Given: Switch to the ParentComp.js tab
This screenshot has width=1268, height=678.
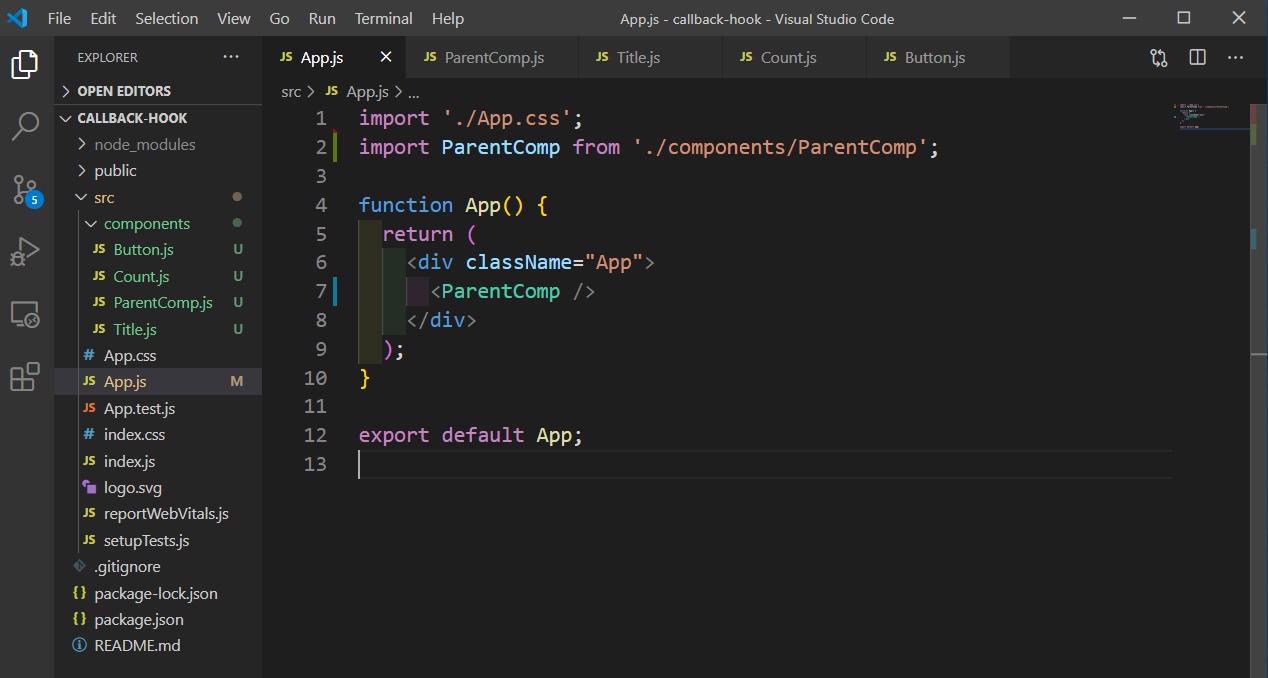Looking at the screenshot, I should (x=493, y=57).
